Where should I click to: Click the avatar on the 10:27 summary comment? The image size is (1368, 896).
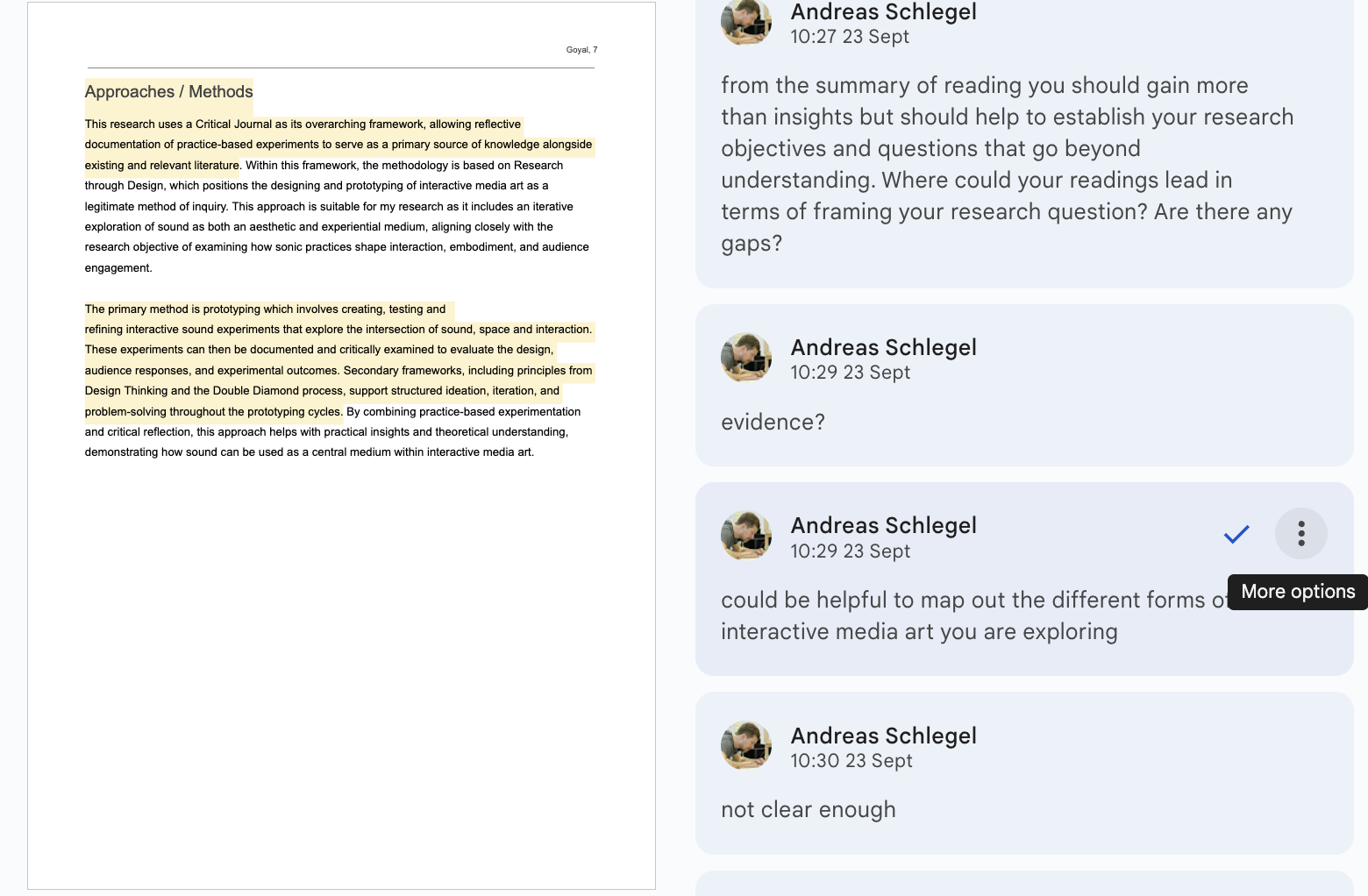[x=746, y=21]
